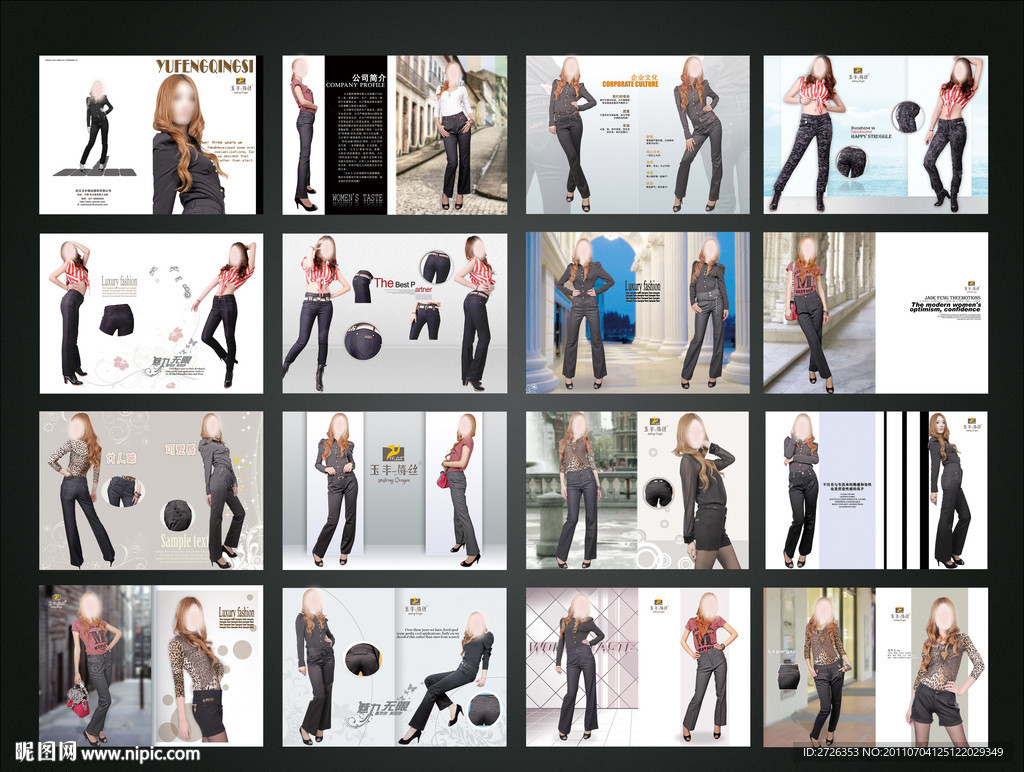Click the Sample text caption
This screenshot has width=1024, height=772.
(x=184, y=541)
